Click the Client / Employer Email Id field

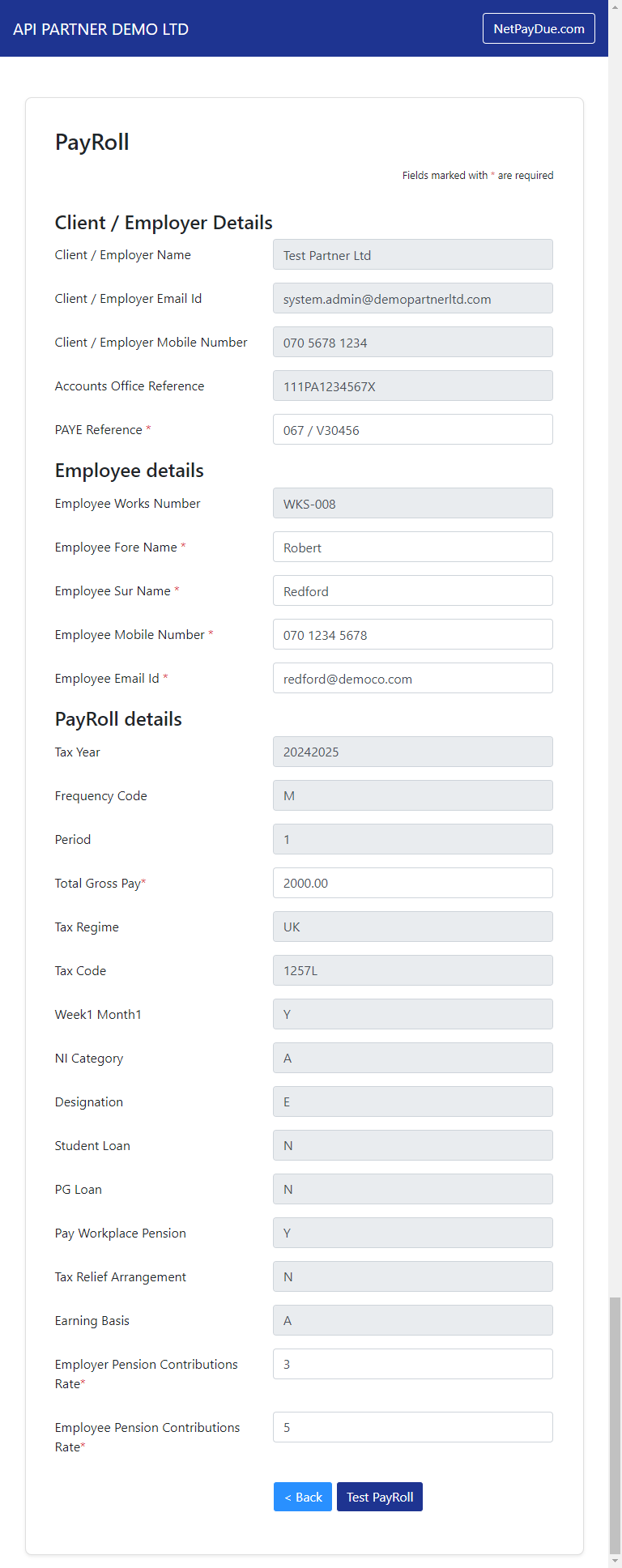(x=413, y=298)
